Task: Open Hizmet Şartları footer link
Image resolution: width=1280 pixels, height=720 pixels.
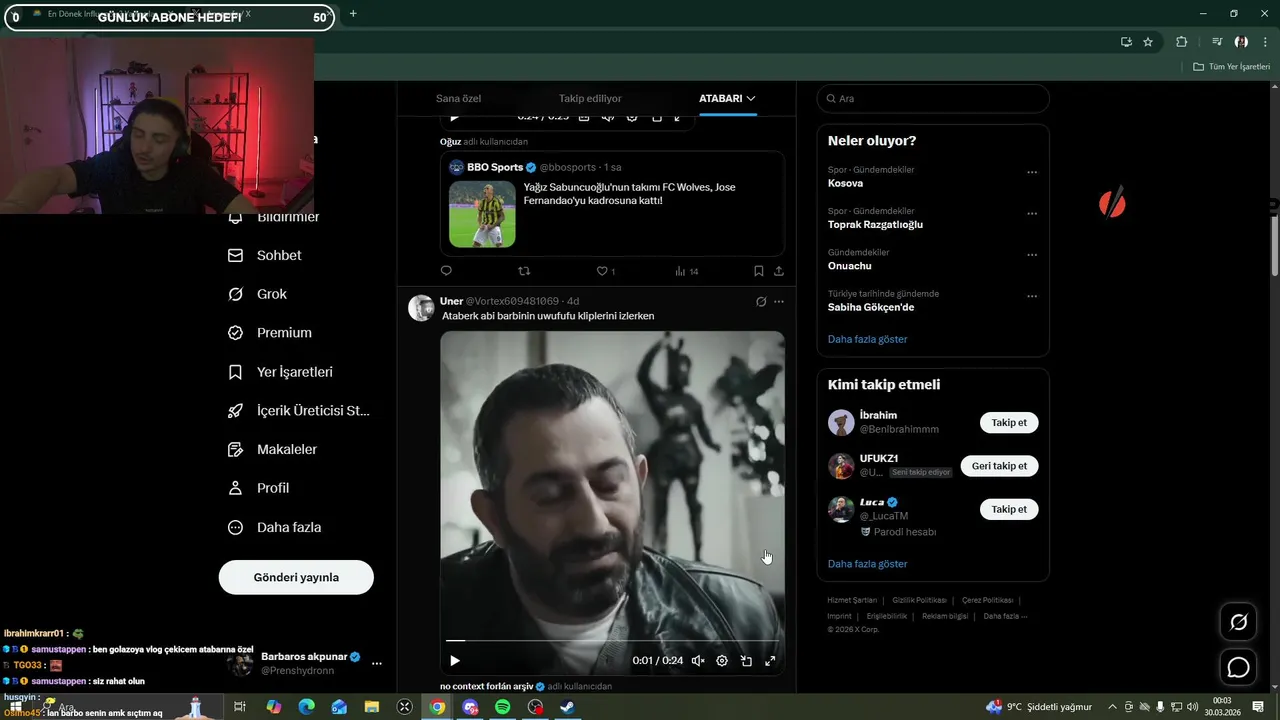Action: pos(852,600)
